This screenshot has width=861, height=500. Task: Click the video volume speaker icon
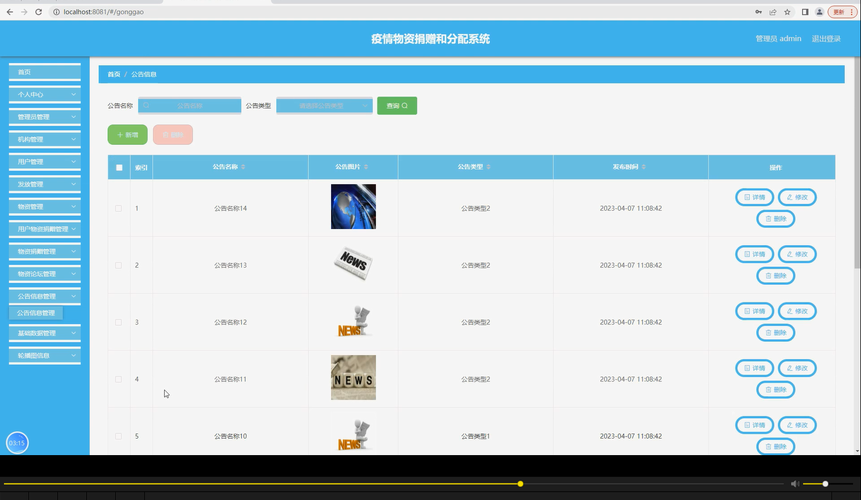click(795, 484)
